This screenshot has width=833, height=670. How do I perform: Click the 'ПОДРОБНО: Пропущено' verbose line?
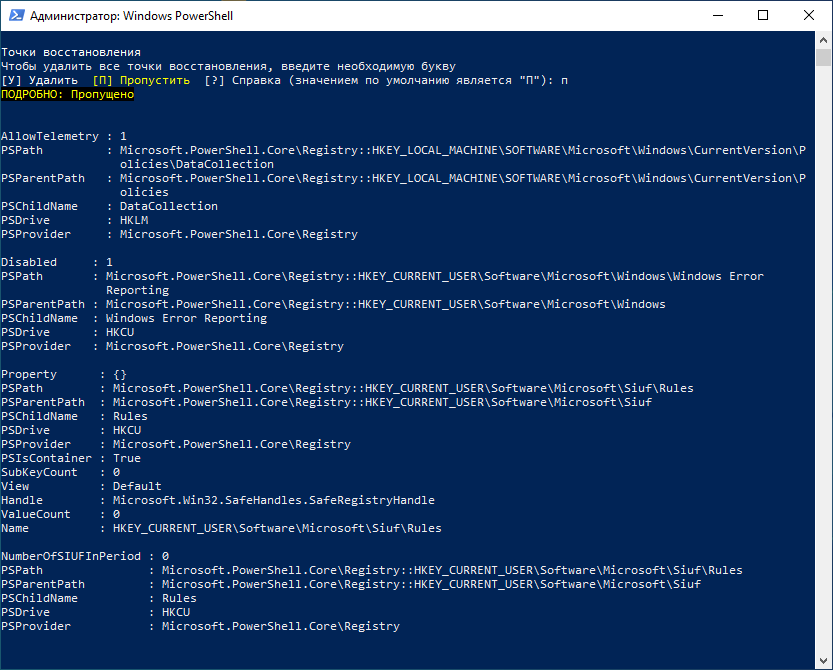[67, 95]
